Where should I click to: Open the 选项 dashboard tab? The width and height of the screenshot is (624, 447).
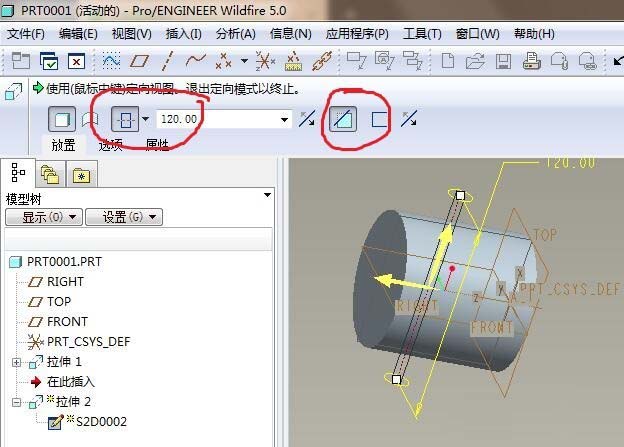click(x=110, y=145)
